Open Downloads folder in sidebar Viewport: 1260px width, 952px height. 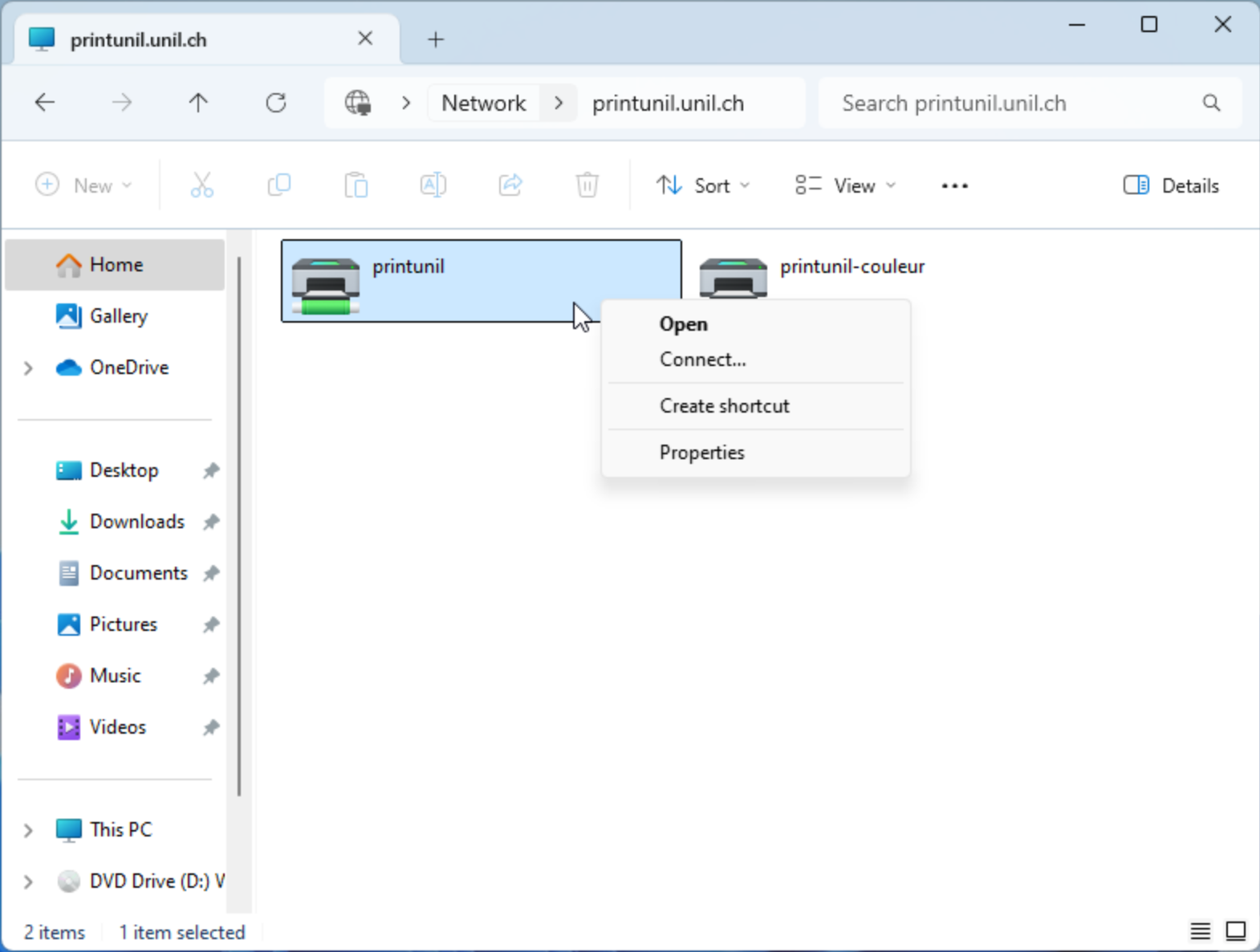[136, 522]
